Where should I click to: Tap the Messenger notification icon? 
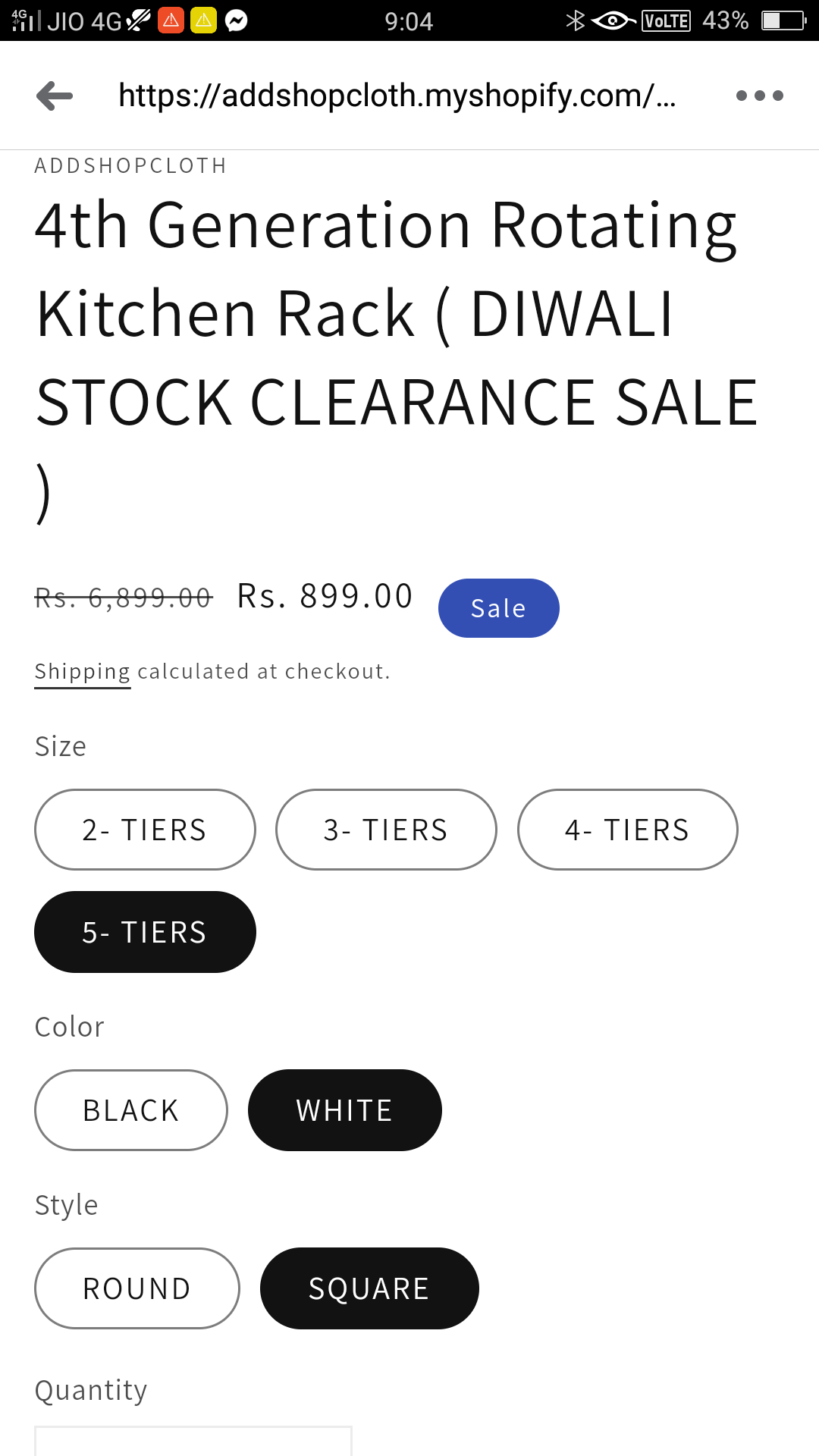pyautogui.click(x=237, y=20)
